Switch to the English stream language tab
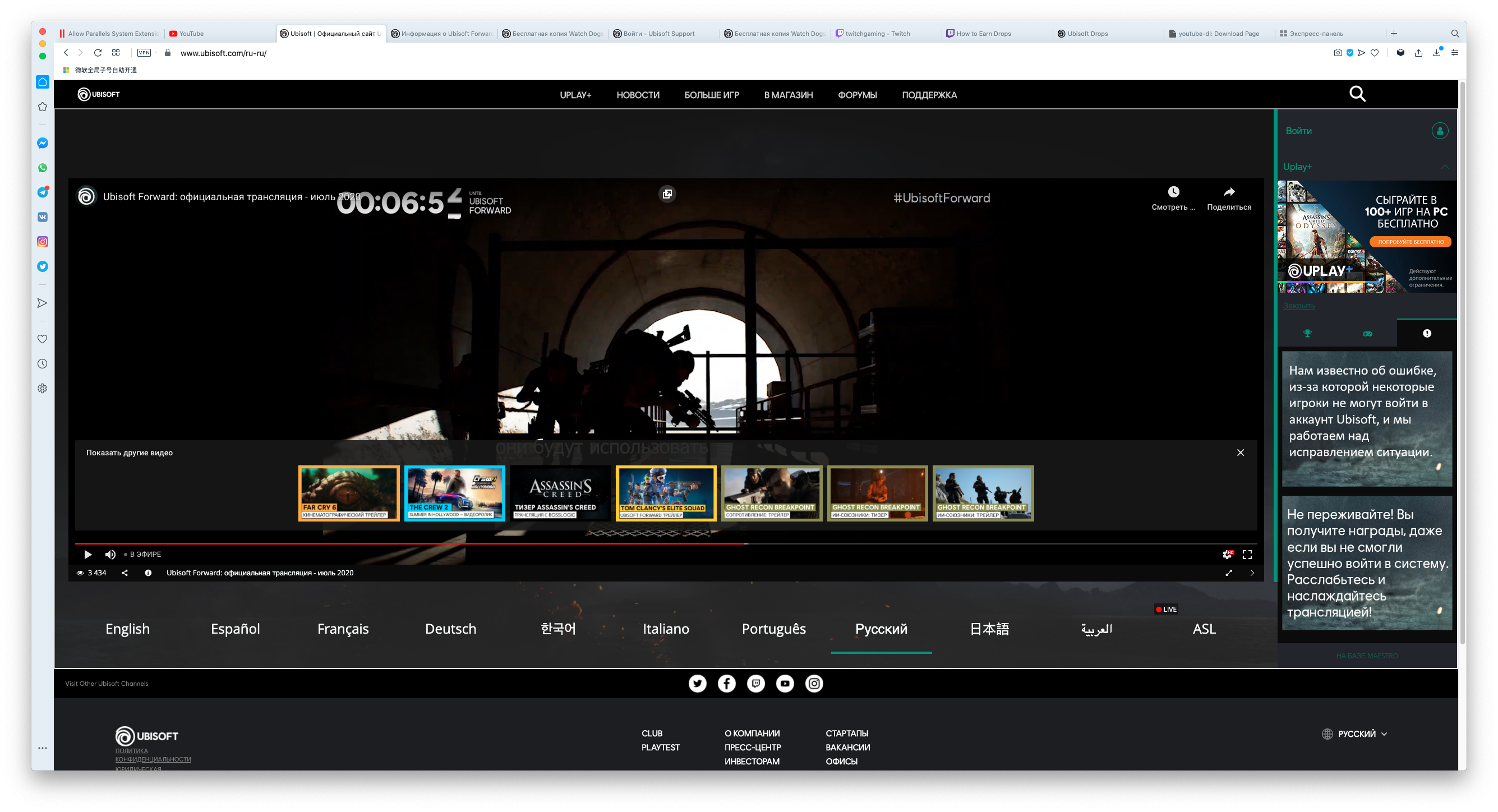This screenshot has height=812, width=1498. coord(127,629)
